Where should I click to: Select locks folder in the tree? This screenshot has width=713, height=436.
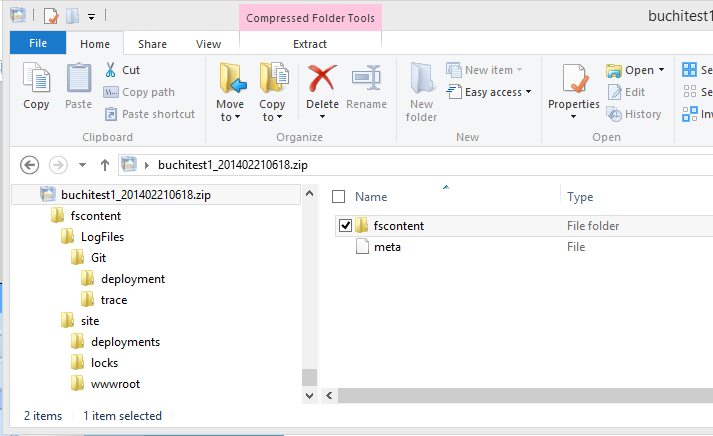104,363
